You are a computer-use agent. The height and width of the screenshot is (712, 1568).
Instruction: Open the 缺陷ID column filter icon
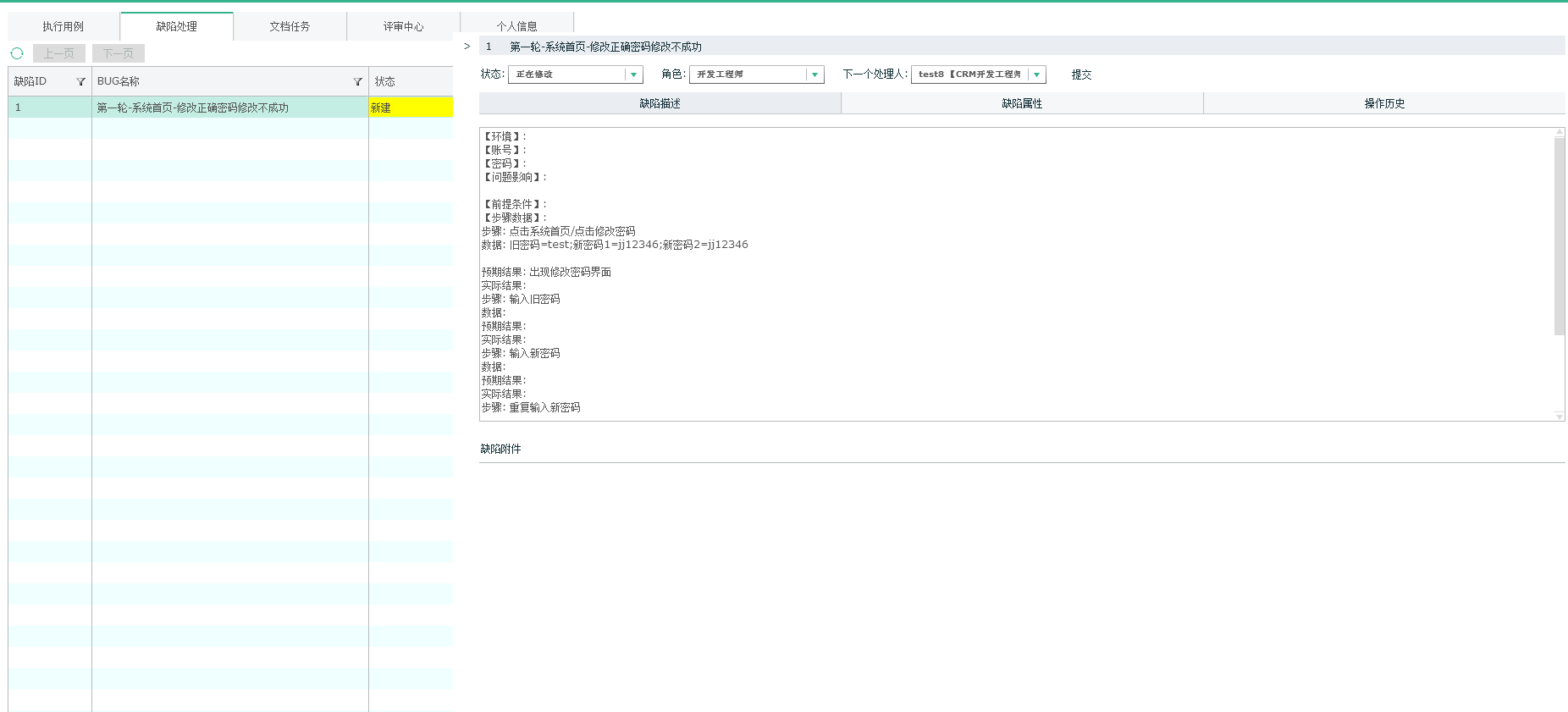tap(81, 82)
